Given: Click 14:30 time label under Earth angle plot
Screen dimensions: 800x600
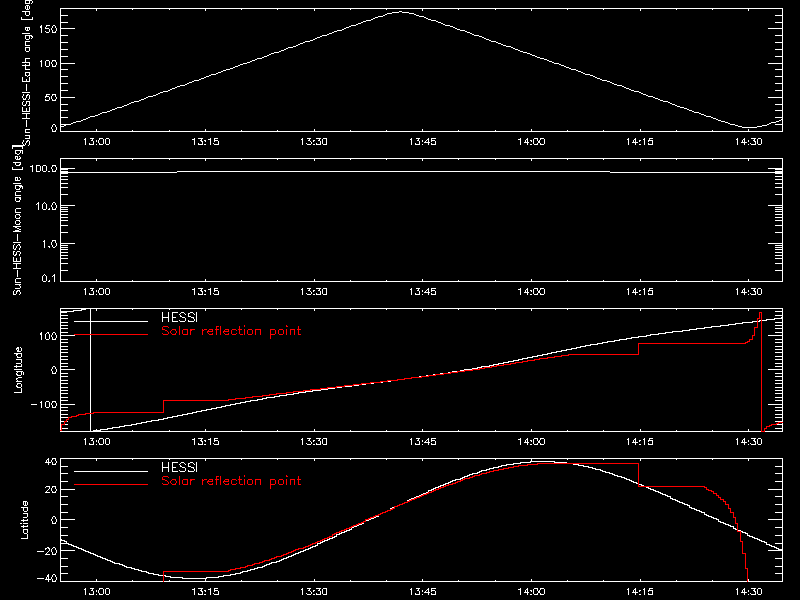Looking at the screenshot, I should tap(748, 142).
